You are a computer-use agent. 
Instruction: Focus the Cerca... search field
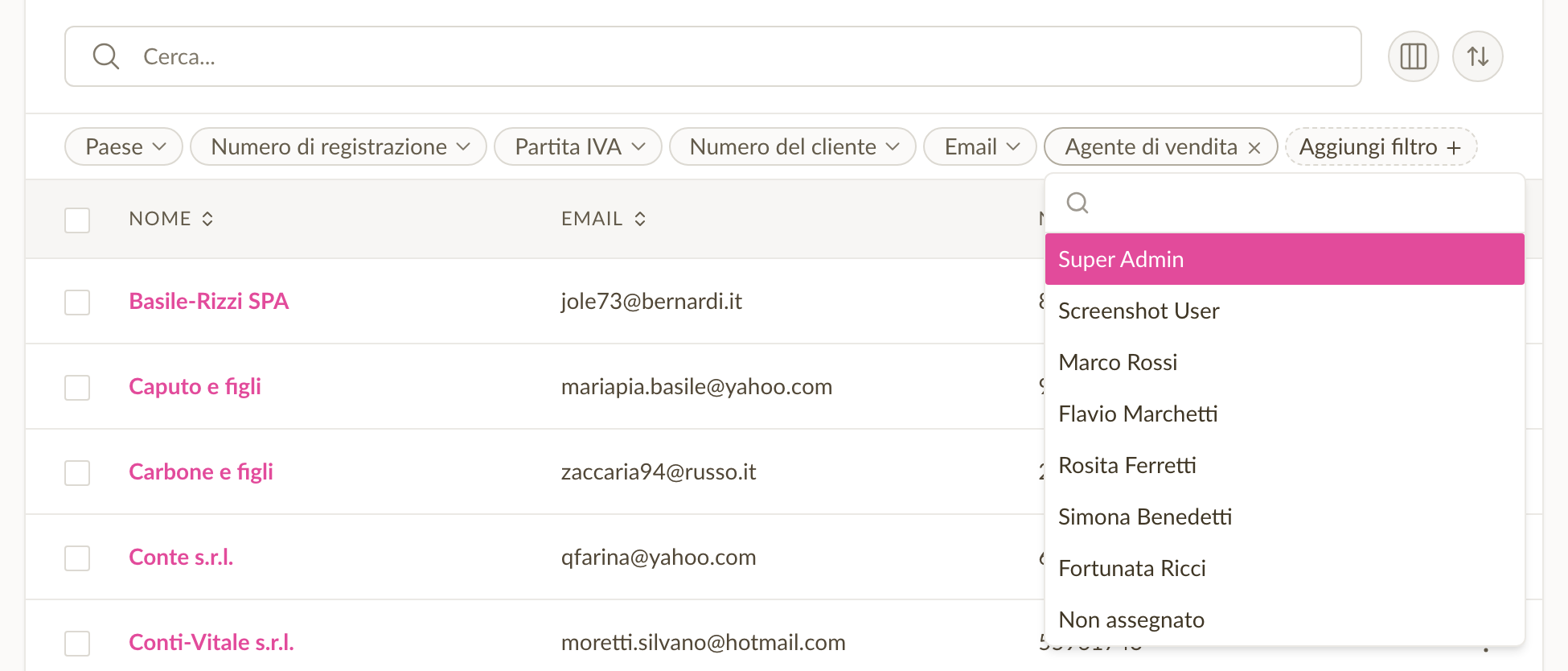pos(713,56)
